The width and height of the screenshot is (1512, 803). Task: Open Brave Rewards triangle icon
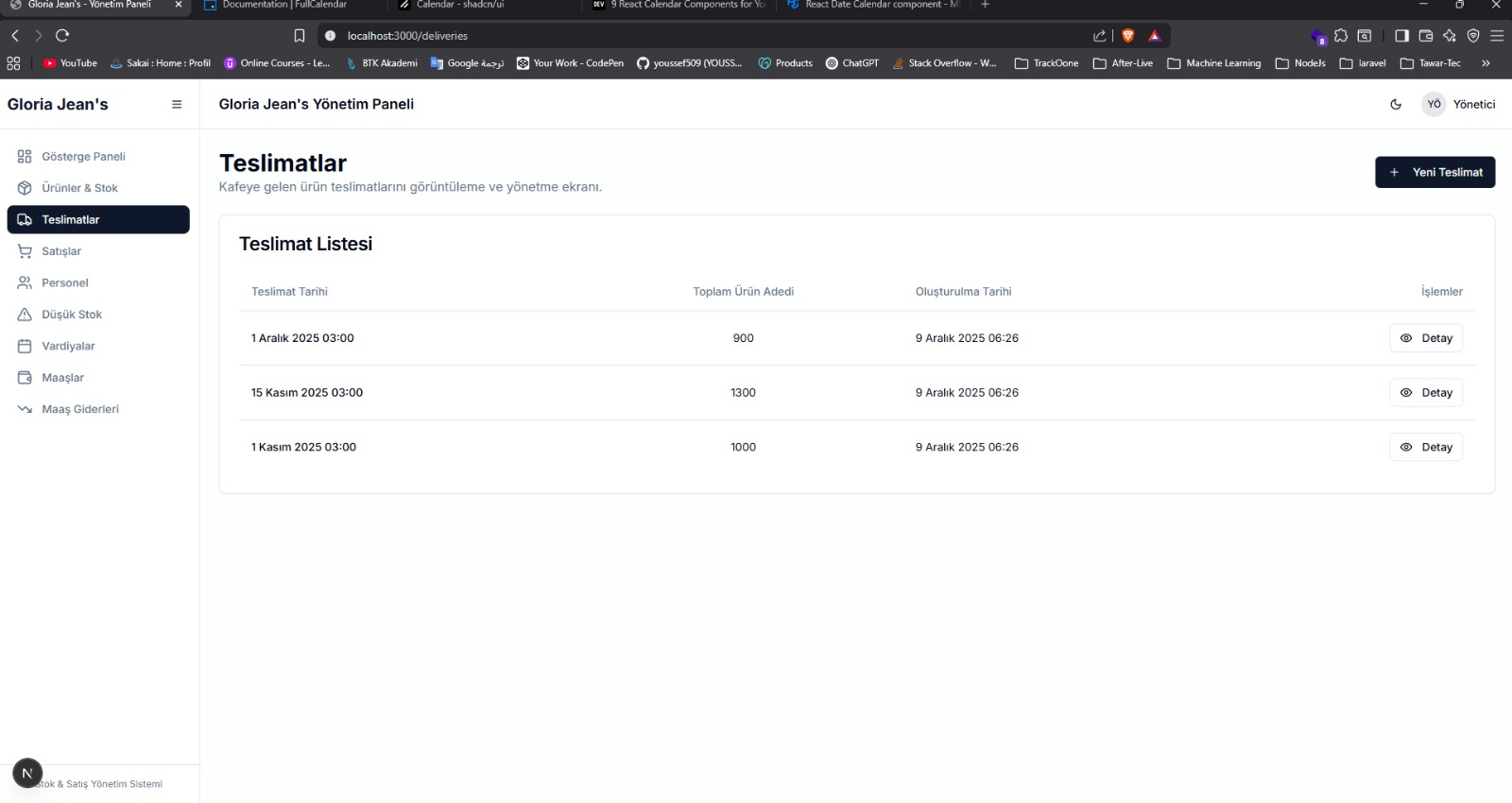click(1155, 36)
